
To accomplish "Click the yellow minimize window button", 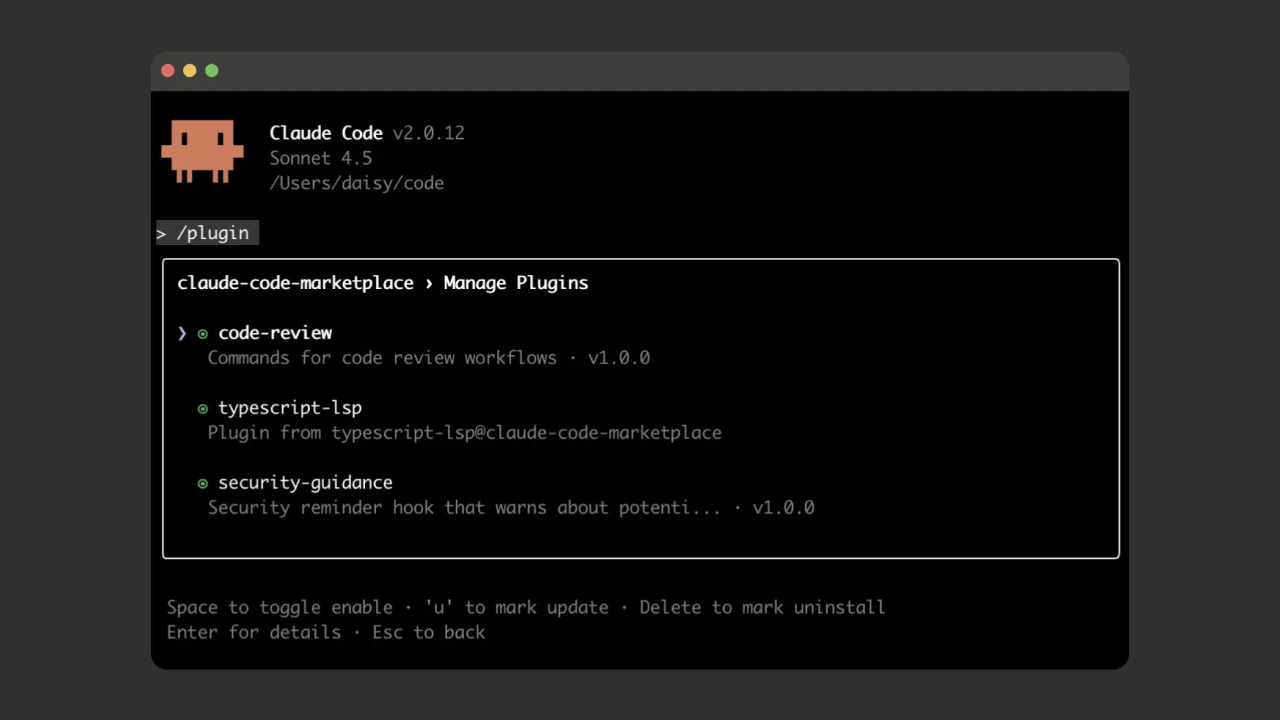I will tap(190, 71).
